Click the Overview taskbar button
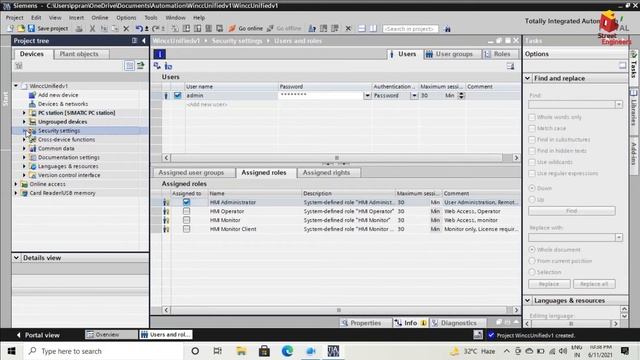 click(111, 335)
